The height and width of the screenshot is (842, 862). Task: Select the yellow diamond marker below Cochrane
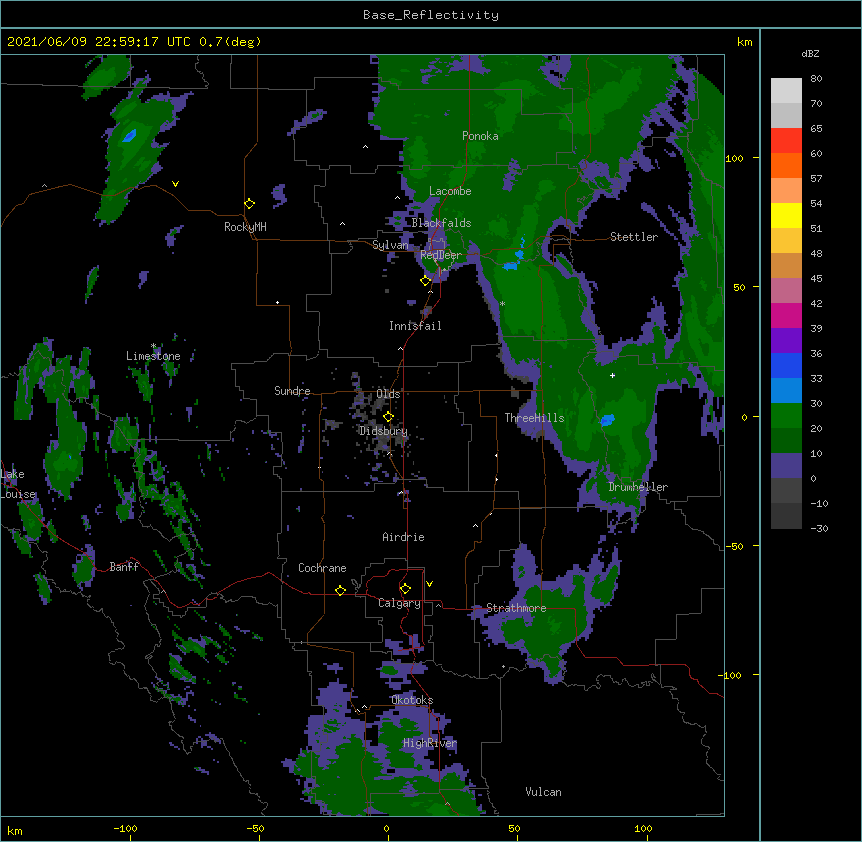(x=340, y=590)
